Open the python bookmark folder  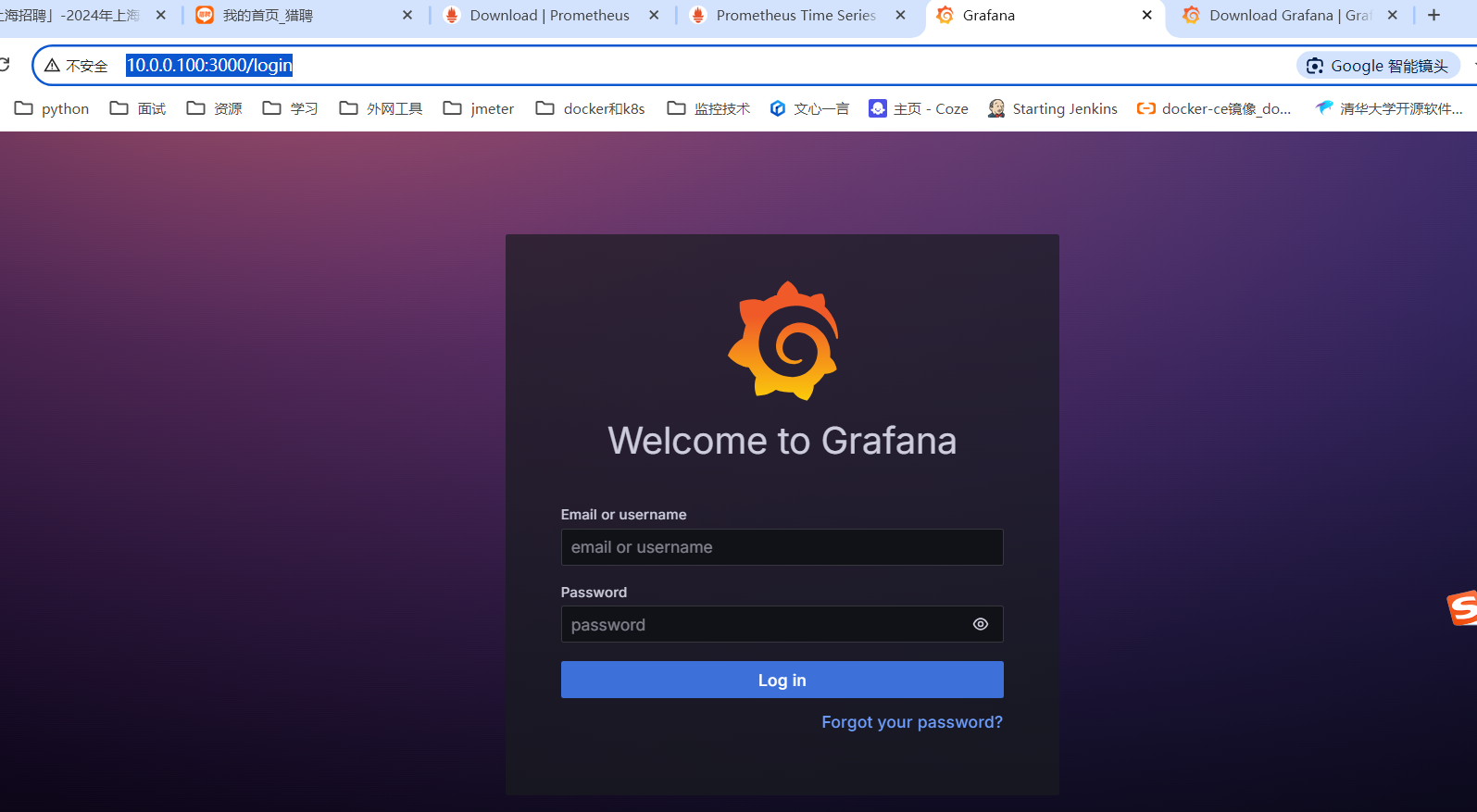[x=52, y=108]
